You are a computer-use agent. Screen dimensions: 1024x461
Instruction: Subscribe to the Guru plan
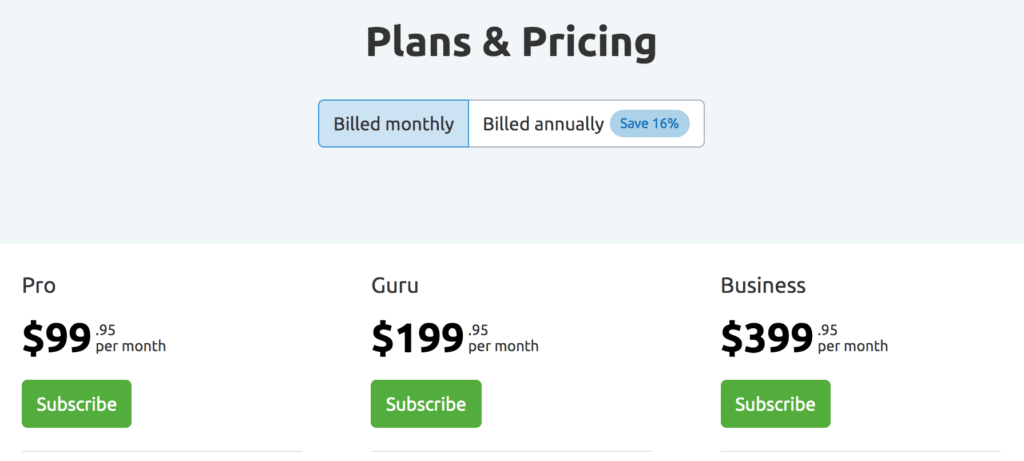coord(426,404)
